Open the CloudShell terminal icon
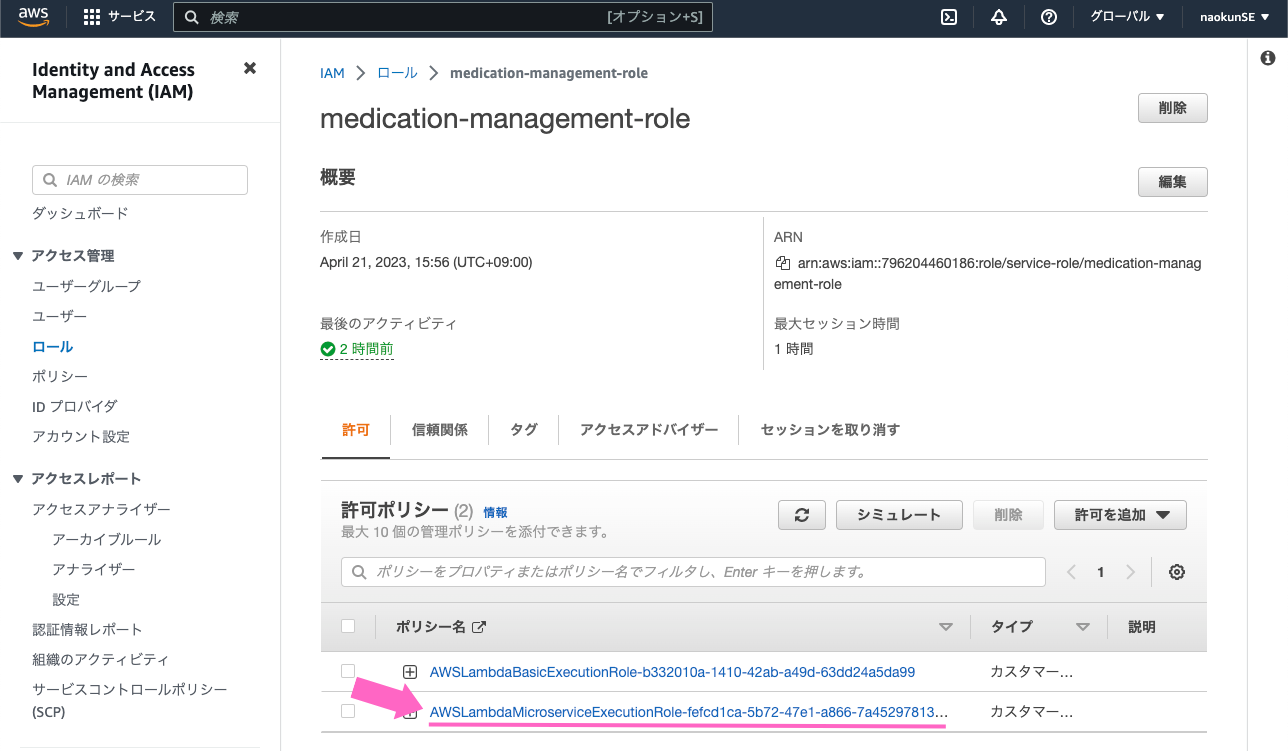The height and width of the screenshot is (751, 1288). click(x=949, y=17)
